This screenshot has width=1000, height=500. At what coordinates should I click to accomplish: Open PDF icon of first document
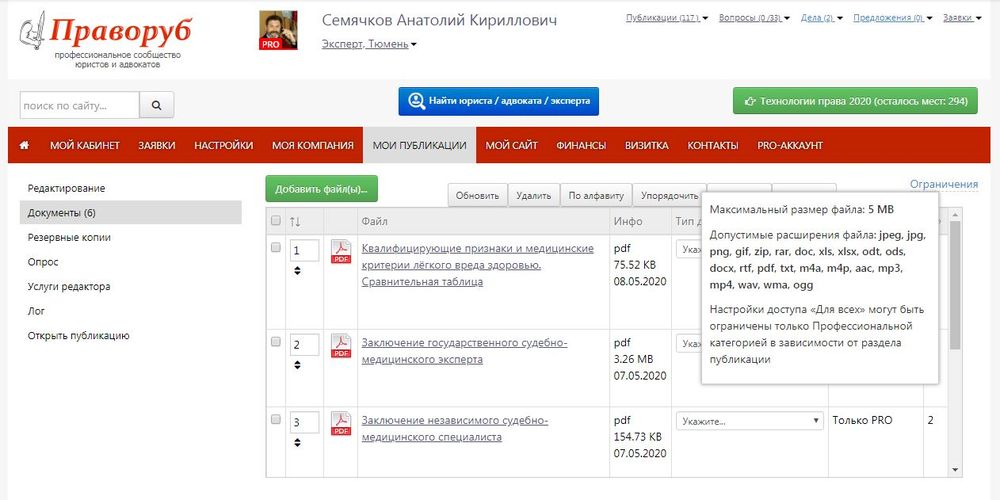[x=341, y=251]
